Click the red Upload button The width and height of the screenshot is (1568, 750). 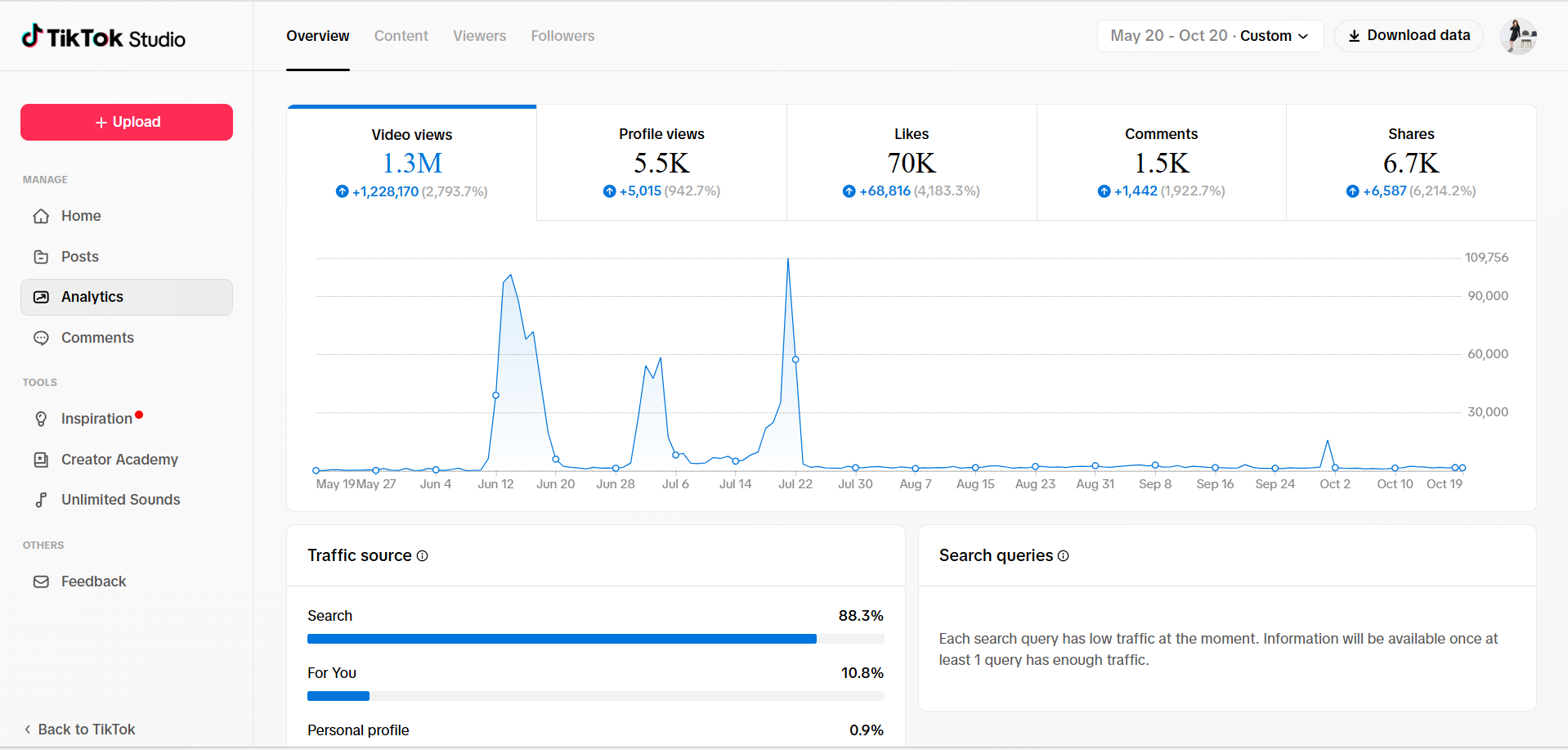pyautogui.click(x=127, y=122)
